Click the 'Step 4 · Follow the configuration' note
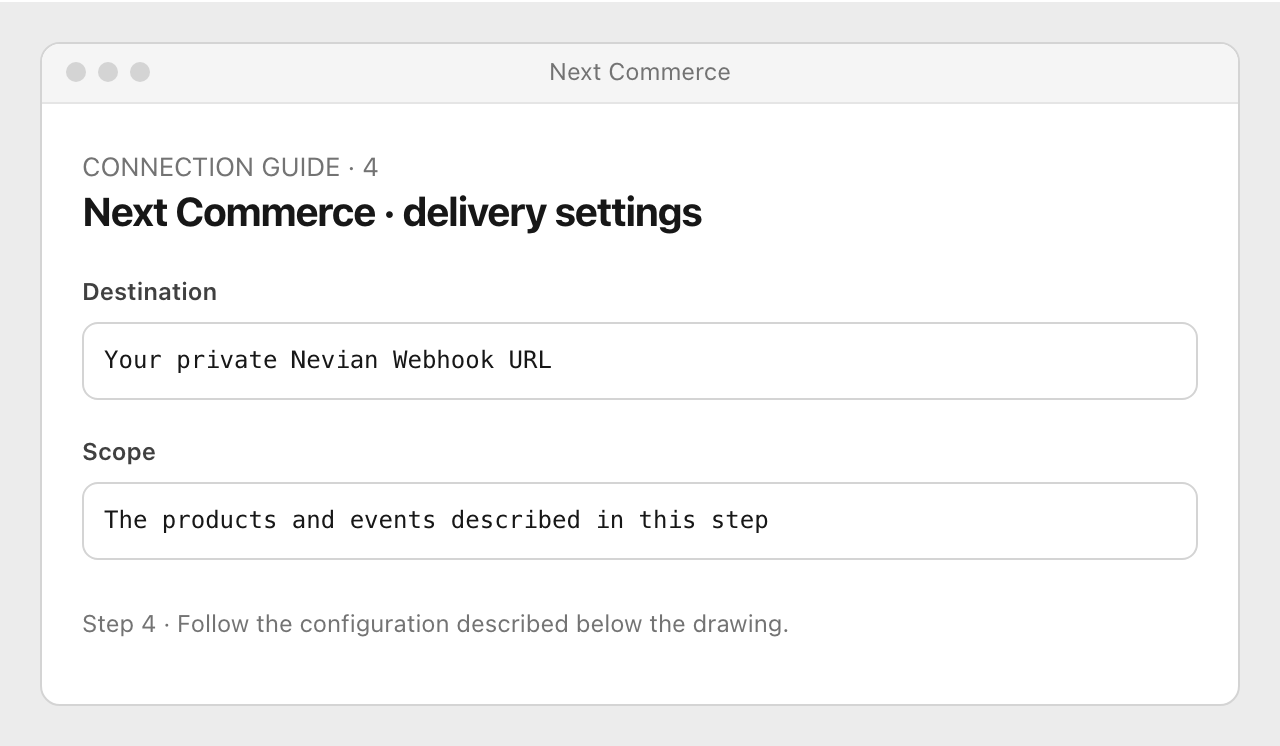 click(x=435, y=624)
